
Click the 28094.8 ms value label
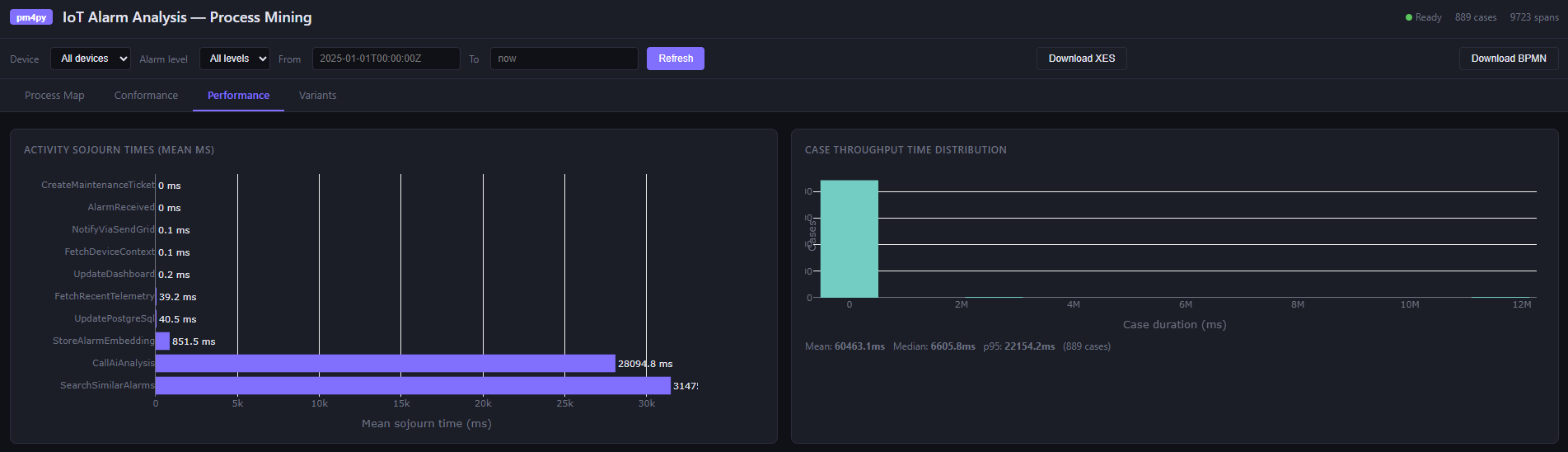point(645,364)
